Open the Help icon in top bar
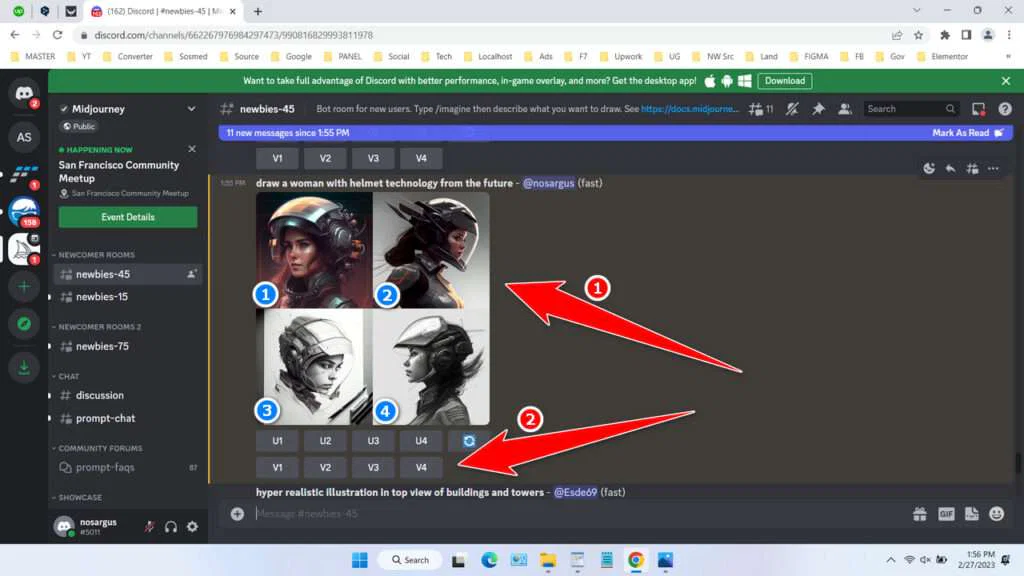1024x576 pixels. click(x=1004, y=109)
